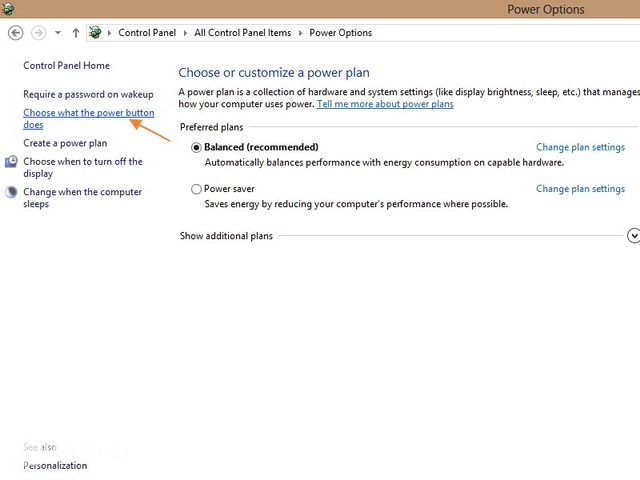
Task: Click the Power Options title bar icon
Action: pyautogui.click(x=7, y=9)
